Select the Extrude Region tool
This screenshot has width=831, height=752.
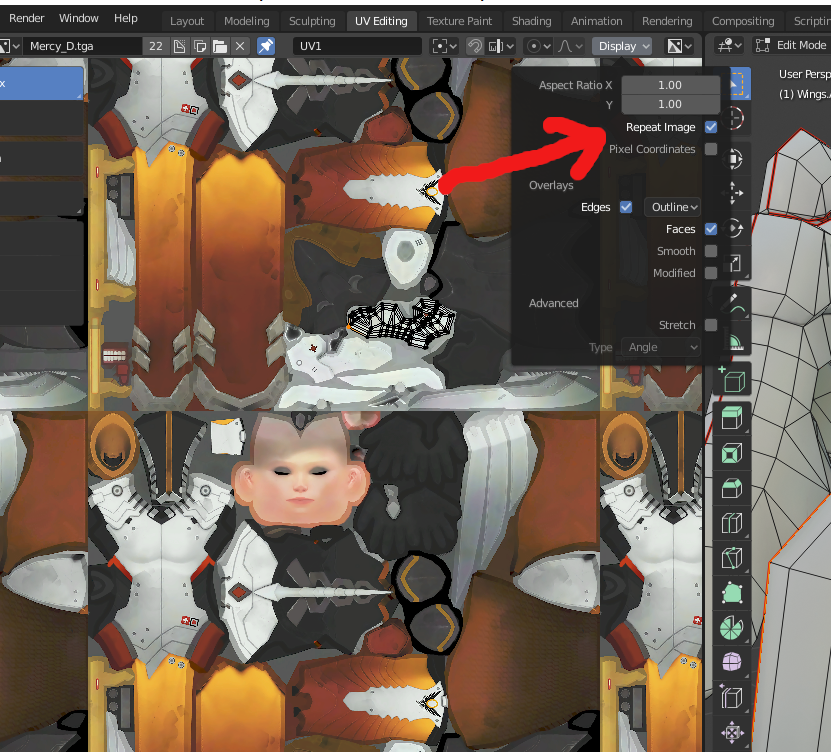click(x=732, y=419)
